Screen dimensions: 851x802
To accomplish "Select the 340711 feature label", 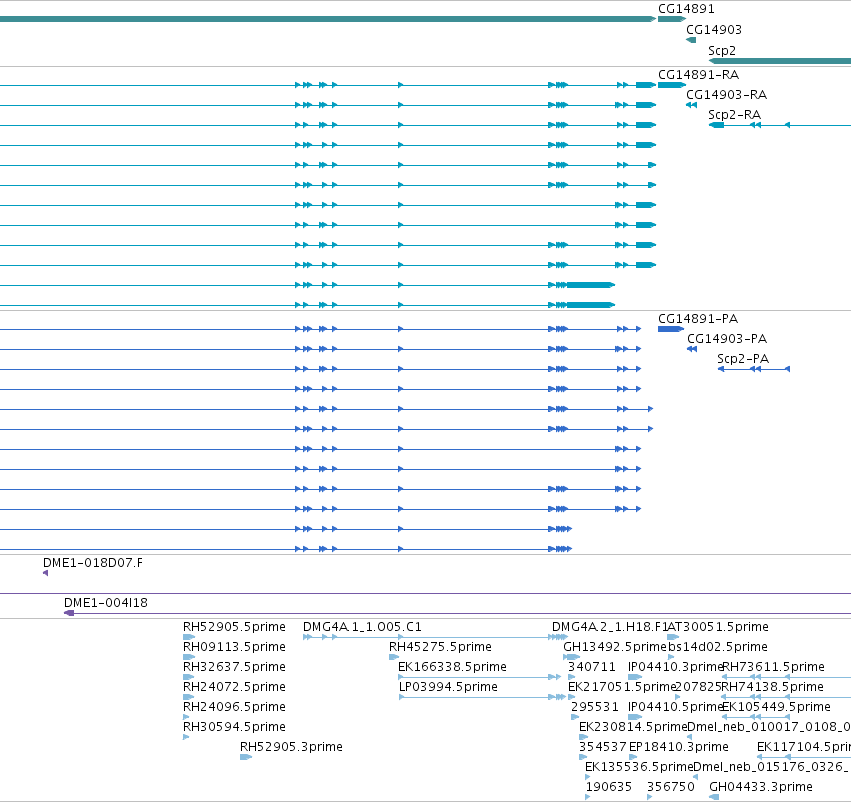I will click(x=592, y=667).
